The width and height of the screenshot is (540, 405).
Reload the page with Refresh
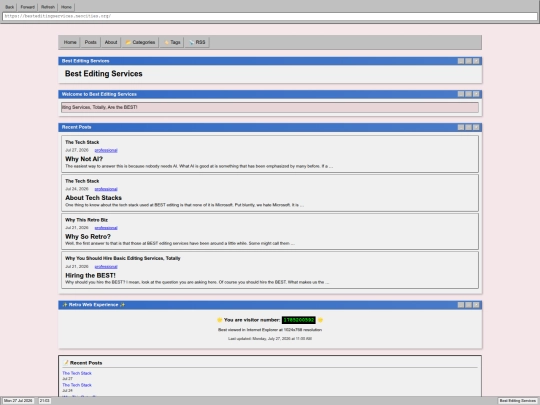click(48, 7)
